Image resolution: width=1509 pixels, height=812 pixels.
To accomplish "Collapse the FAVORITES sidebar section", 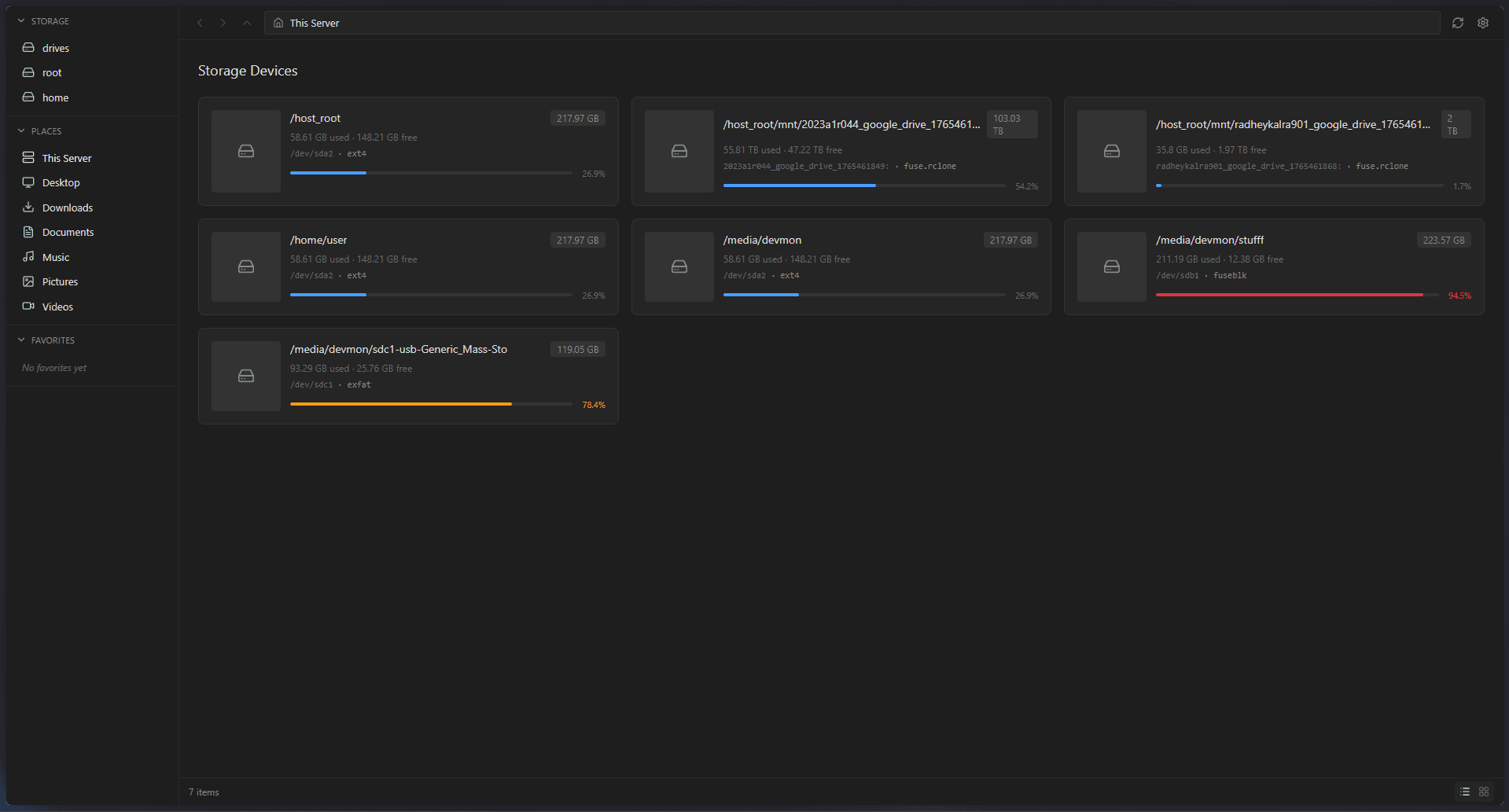I will click(x=21, y=340).
